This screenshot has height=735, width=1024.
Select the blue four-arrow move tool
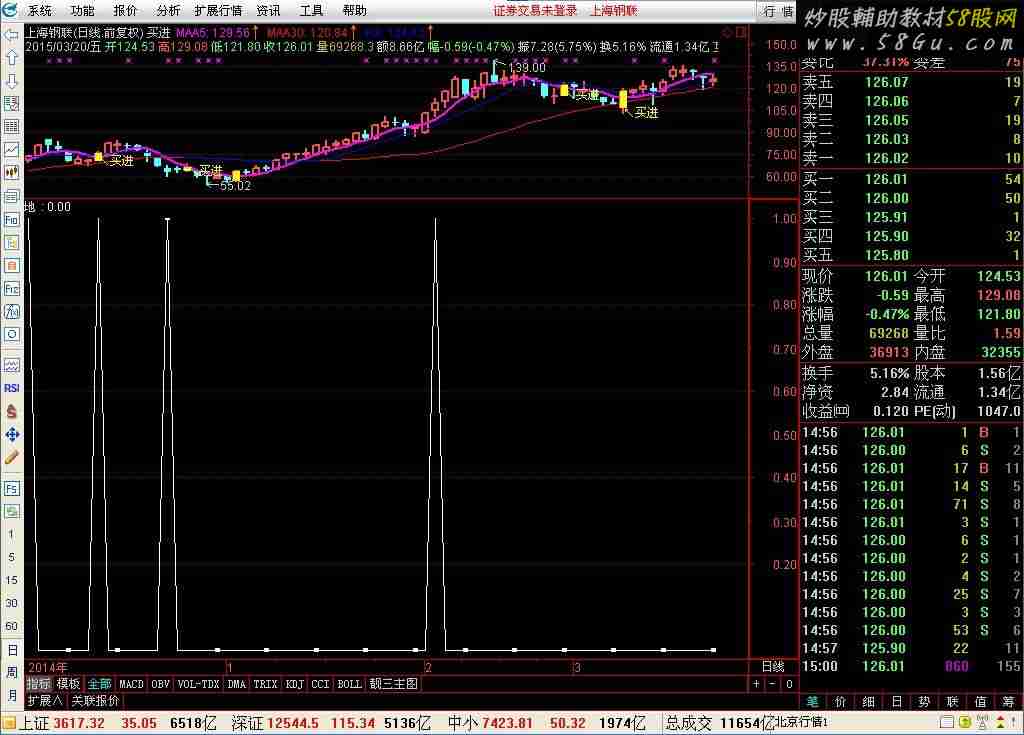click(x=11, y=434)
